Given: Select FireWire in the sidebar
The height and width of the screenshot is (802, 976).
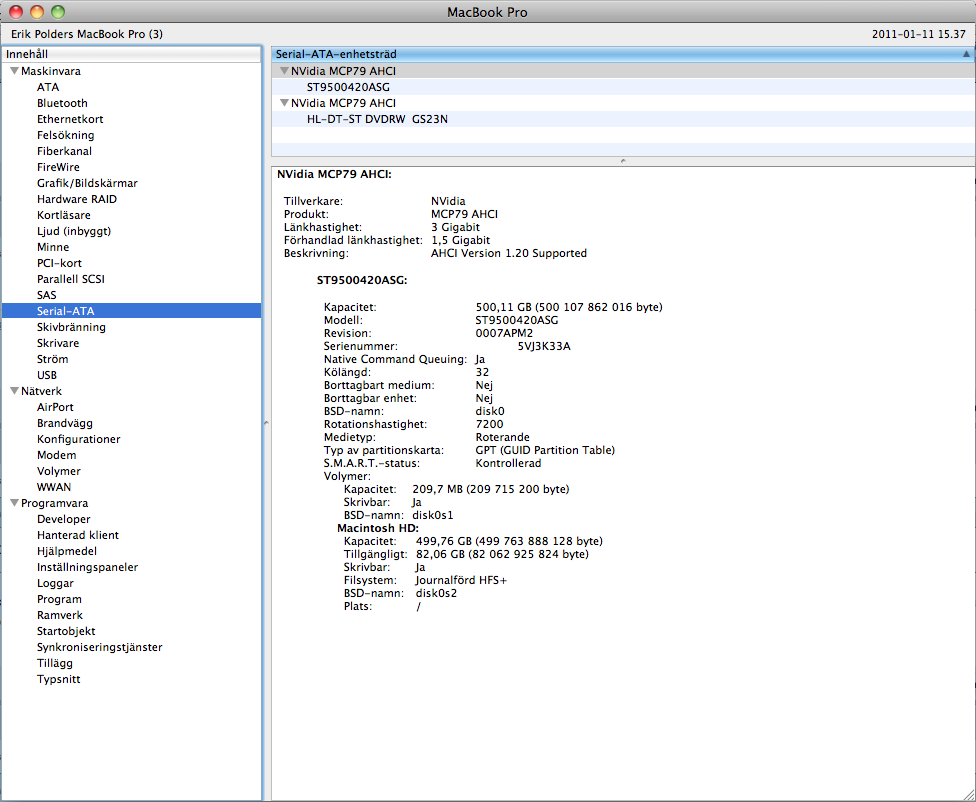Looking at the screenshot, I should click(58, 167).
